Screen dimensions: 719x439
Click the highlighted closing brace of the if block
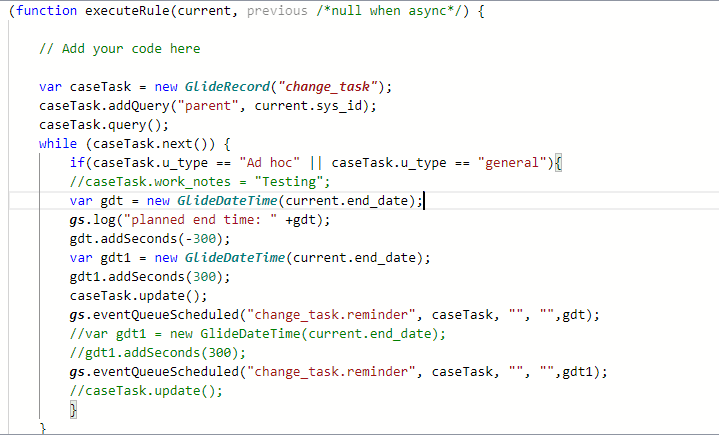(73, 410)
